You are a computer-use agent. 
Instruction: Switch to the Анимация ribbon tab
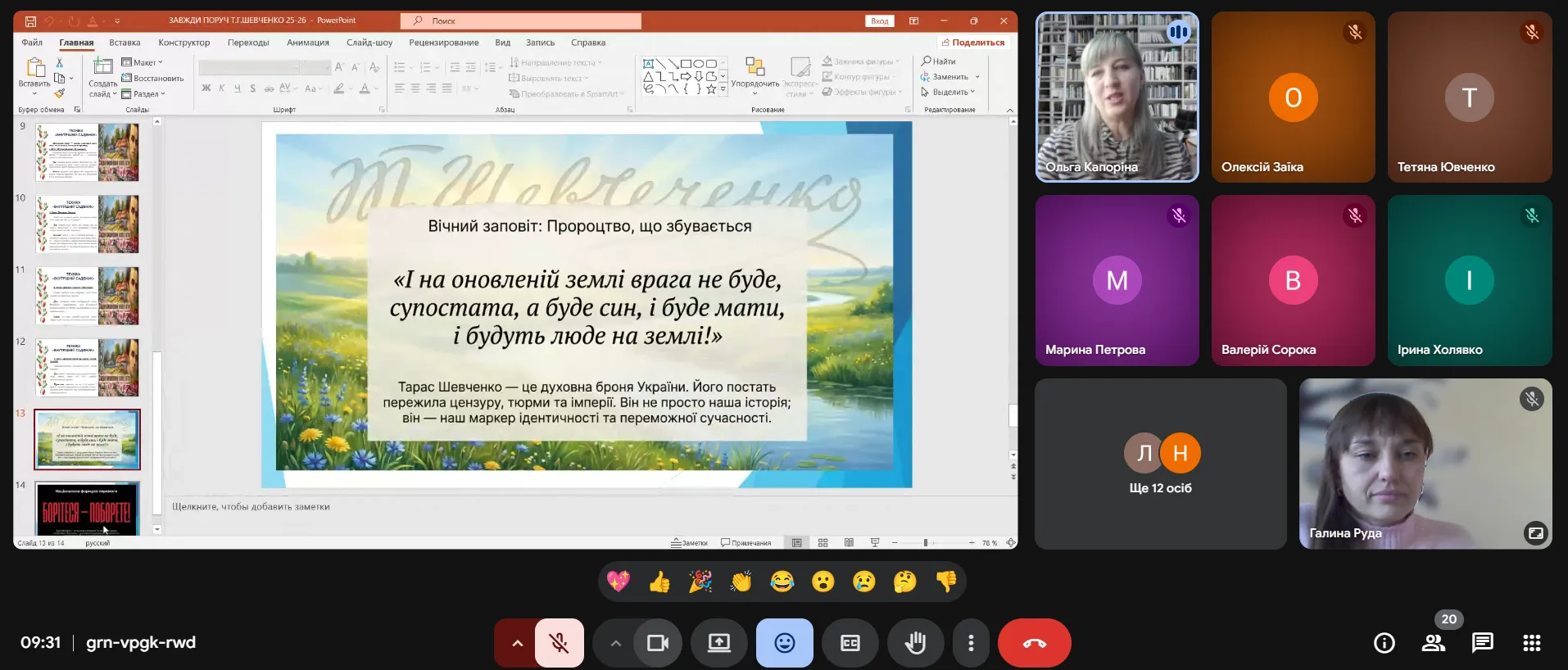pyautogui.click(x=307, y=43)
